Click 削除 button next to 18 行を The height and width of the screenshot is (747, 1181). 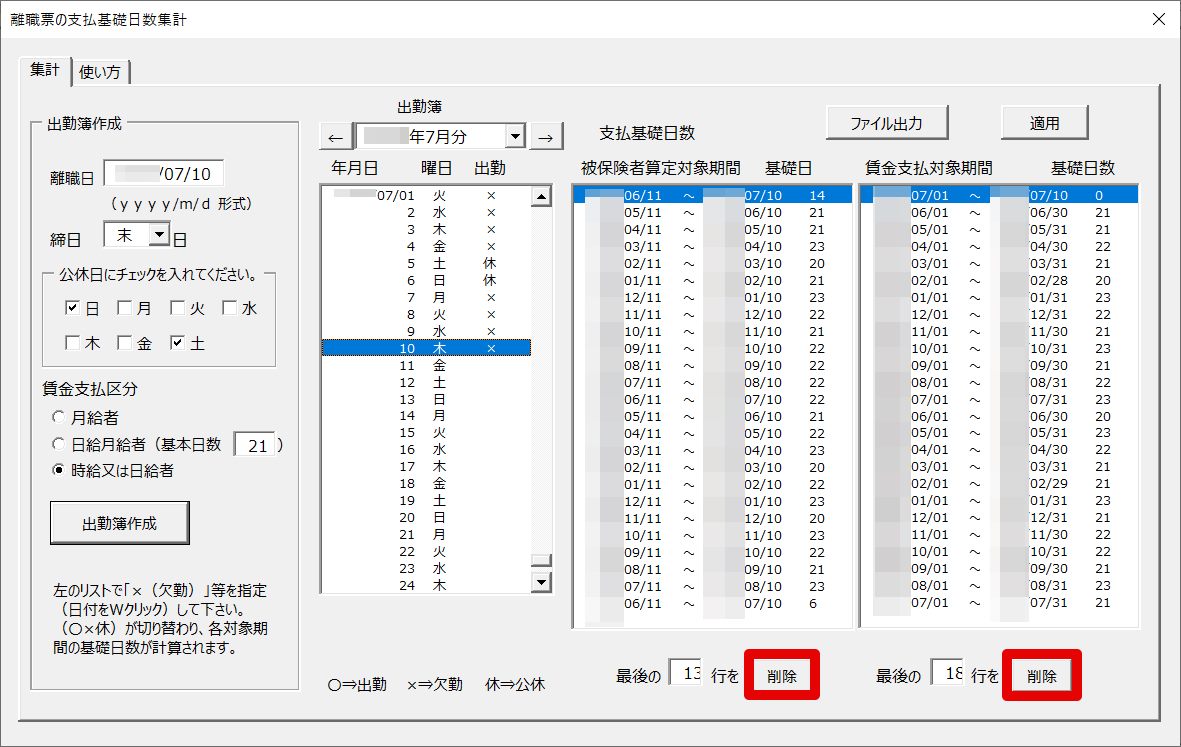click(x=1042, y=675)
